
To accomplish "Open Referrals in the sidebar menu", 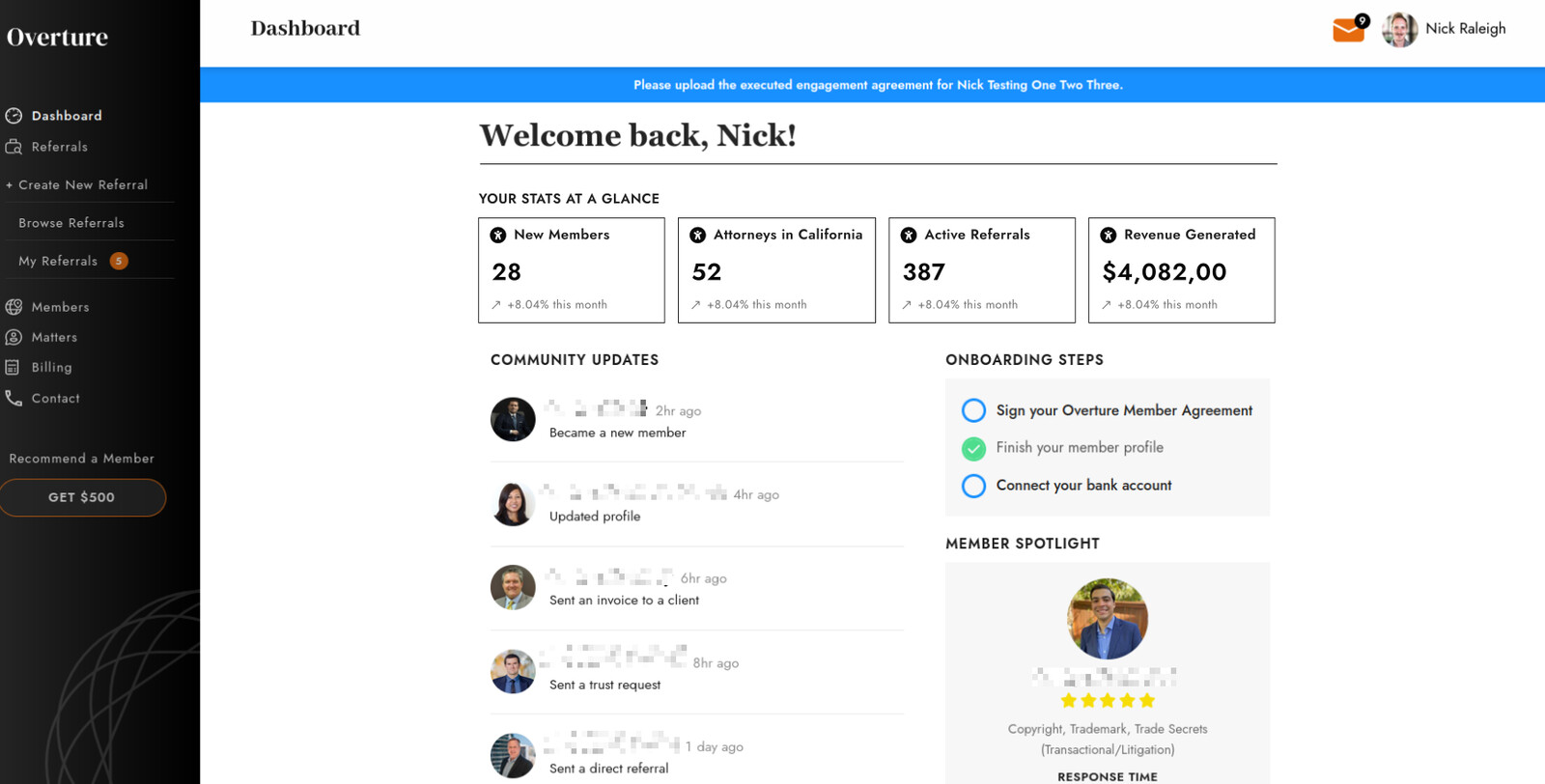I will pyautogui.click(x=59, y=147).
